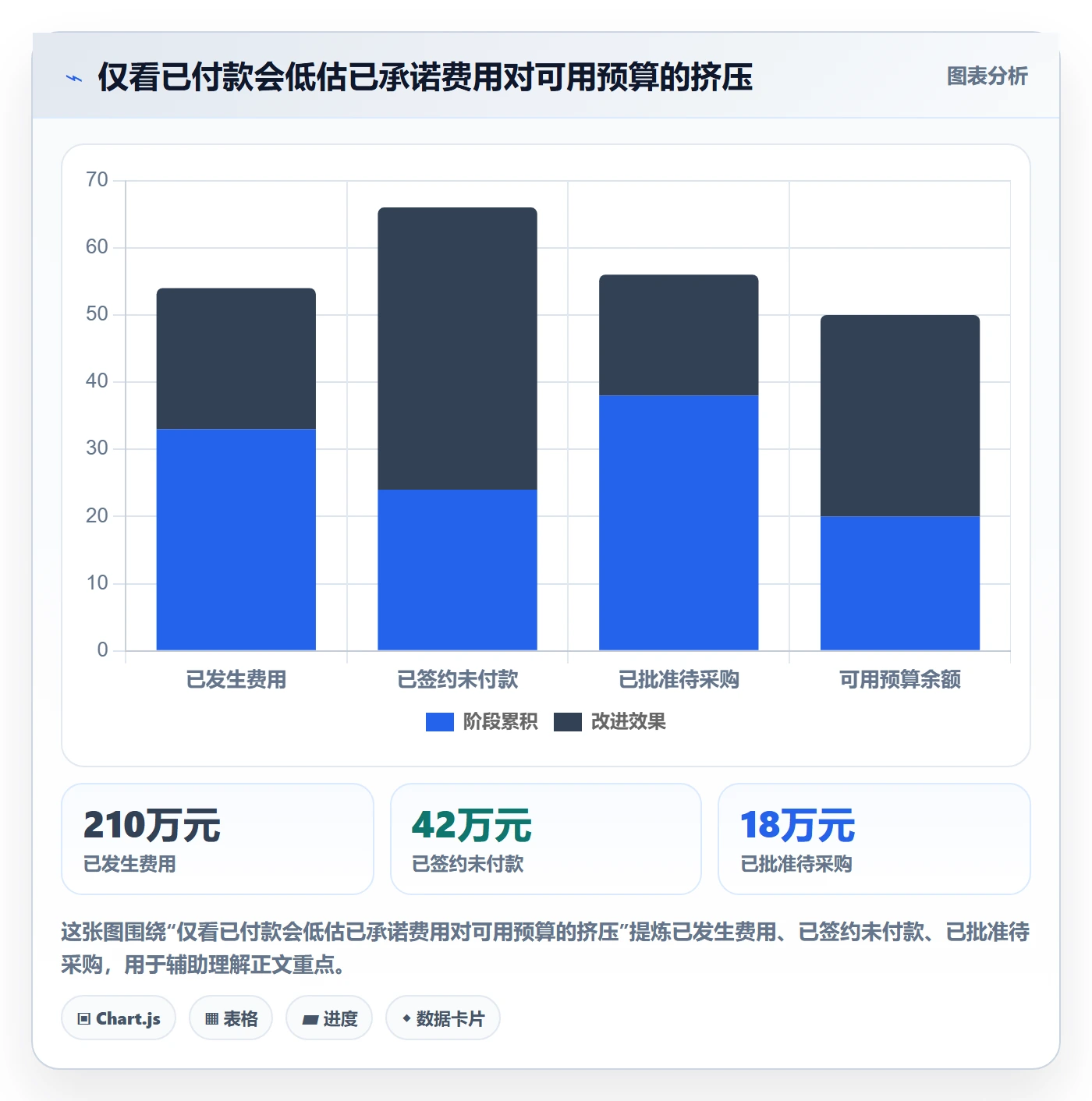Viewport: 1092px width, 1101px height.
Task: Click the 数据卡片 tag chip
Action: (x=442, y=1018)
